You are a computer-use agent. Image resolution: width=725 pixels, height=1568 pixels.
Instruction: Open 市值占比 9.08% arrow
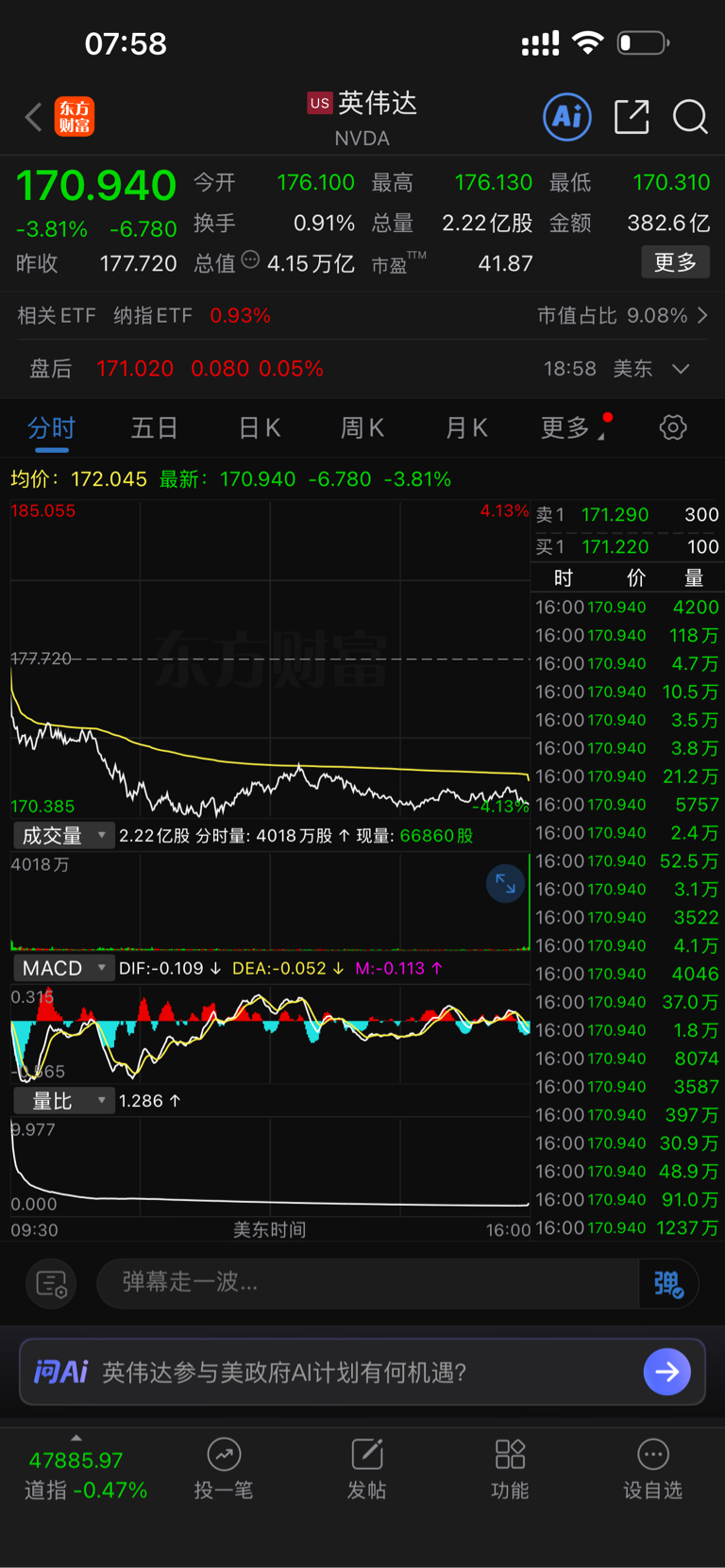702,315
